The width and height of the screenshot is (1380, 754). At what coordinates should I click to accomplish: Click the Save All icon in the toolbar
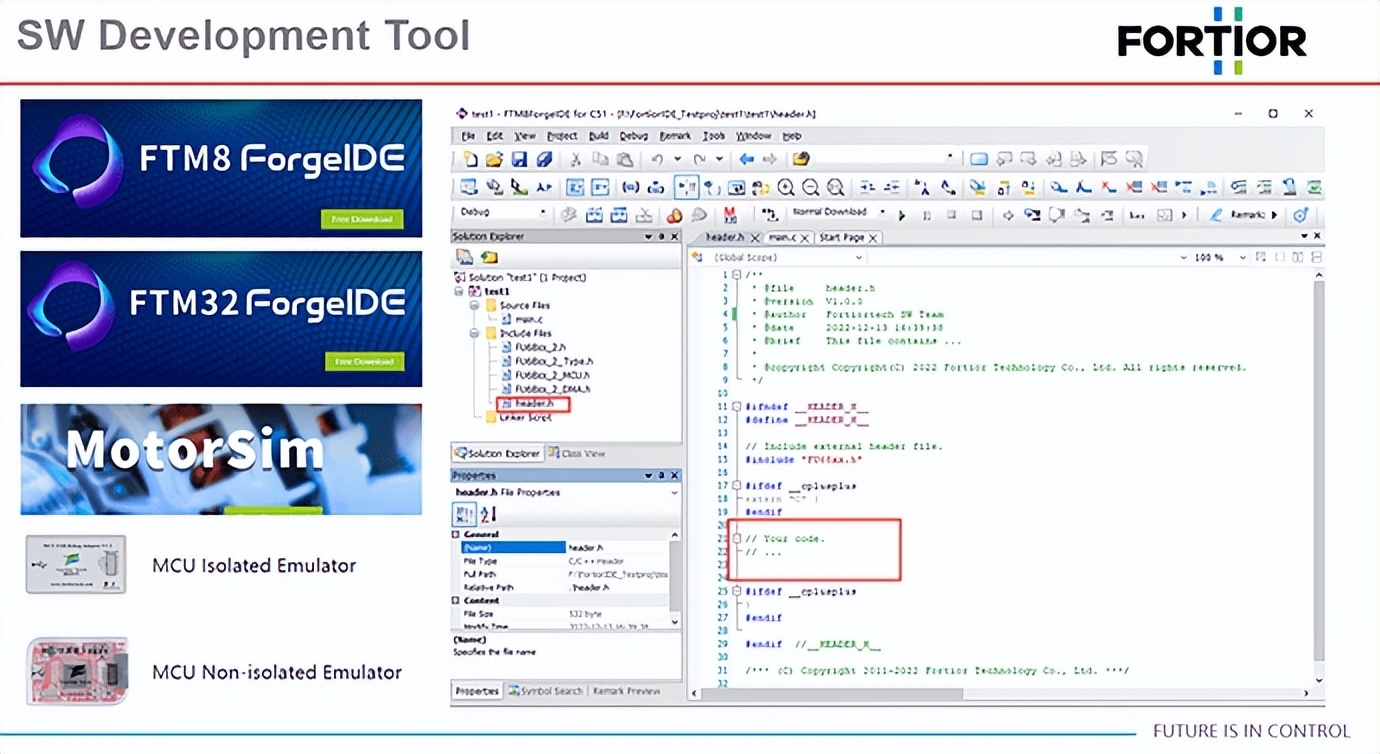click(544, 159)
